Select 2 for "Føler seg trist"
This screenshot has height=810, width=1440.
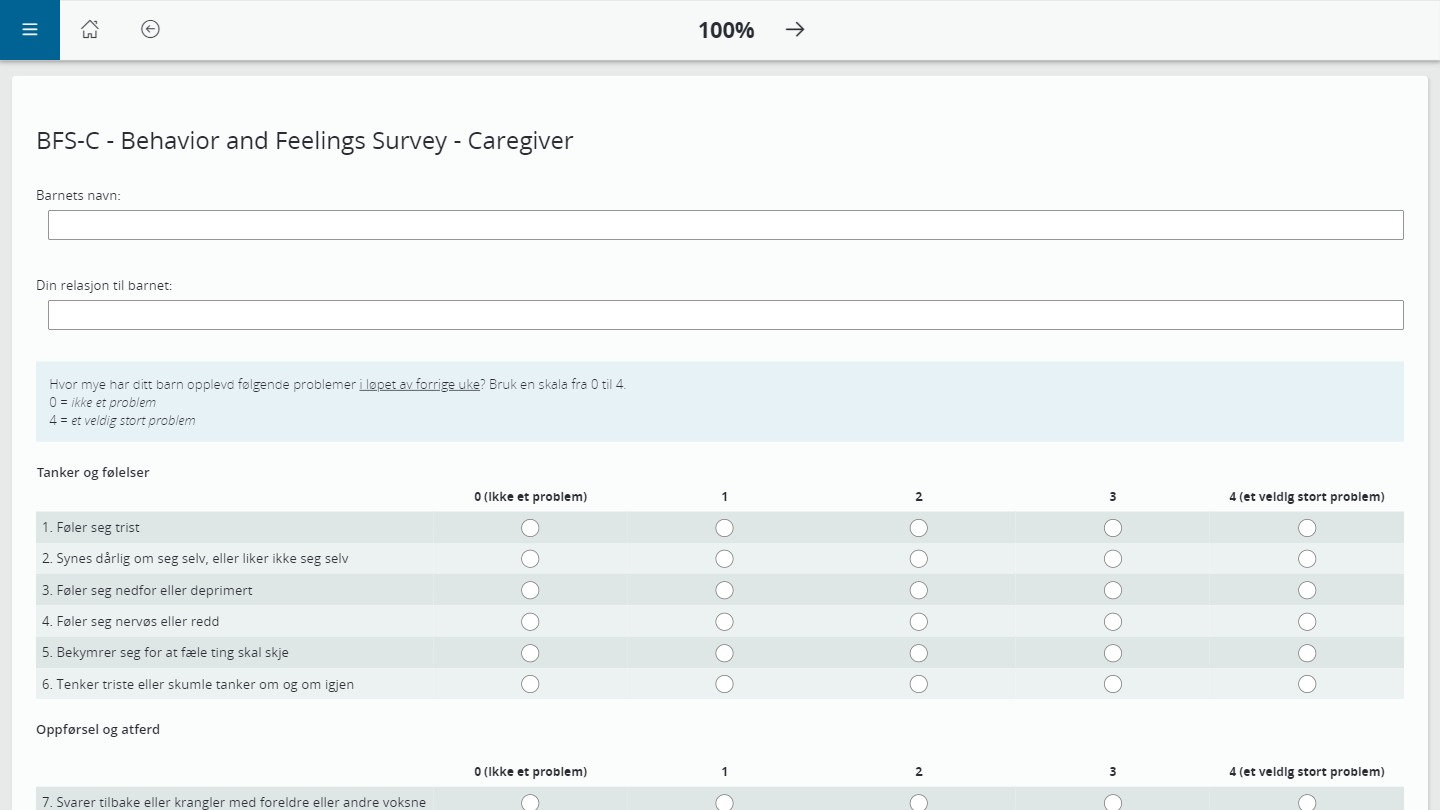918,527
